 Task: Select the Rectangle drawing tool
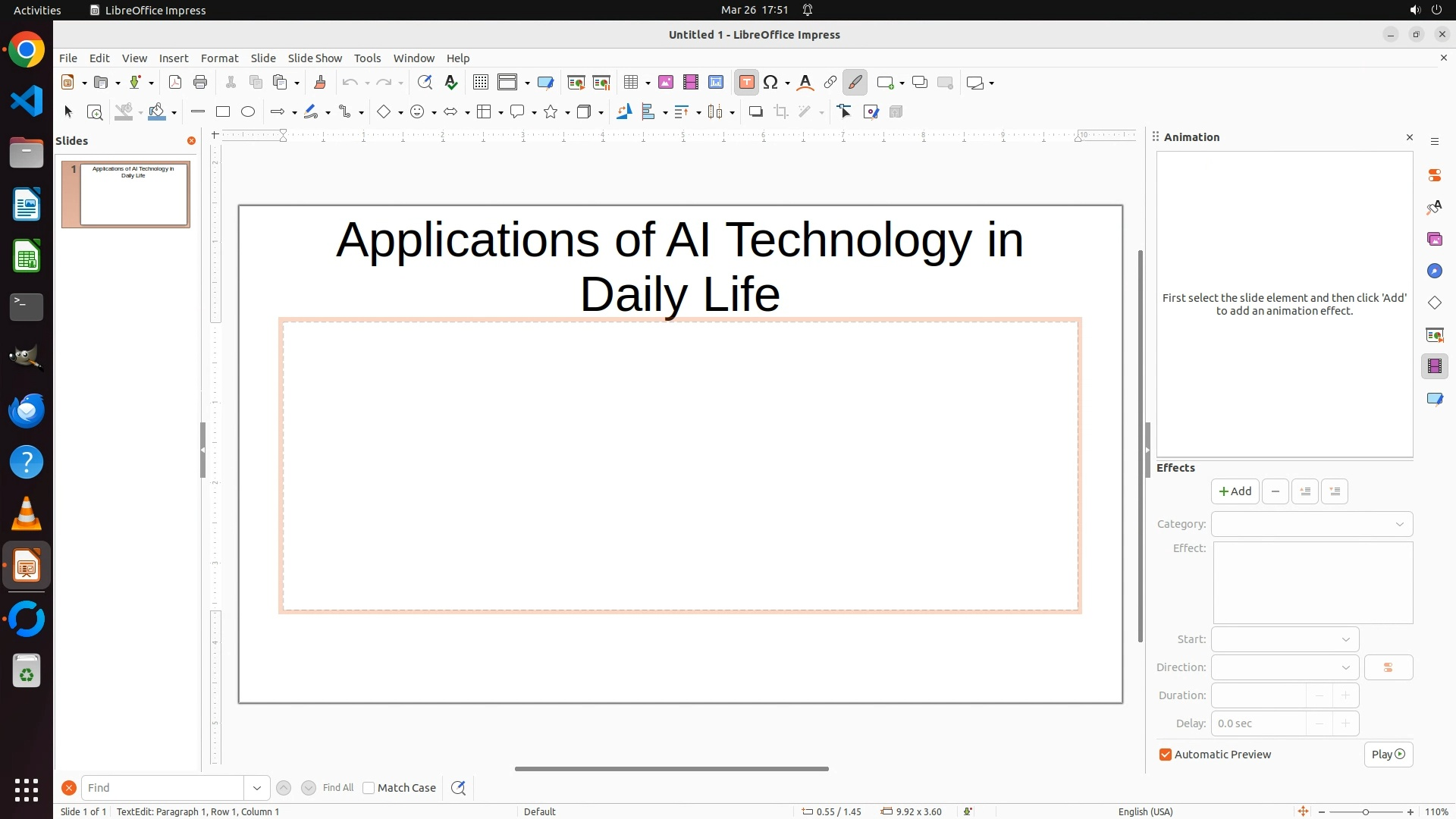[x=223, y=112]
